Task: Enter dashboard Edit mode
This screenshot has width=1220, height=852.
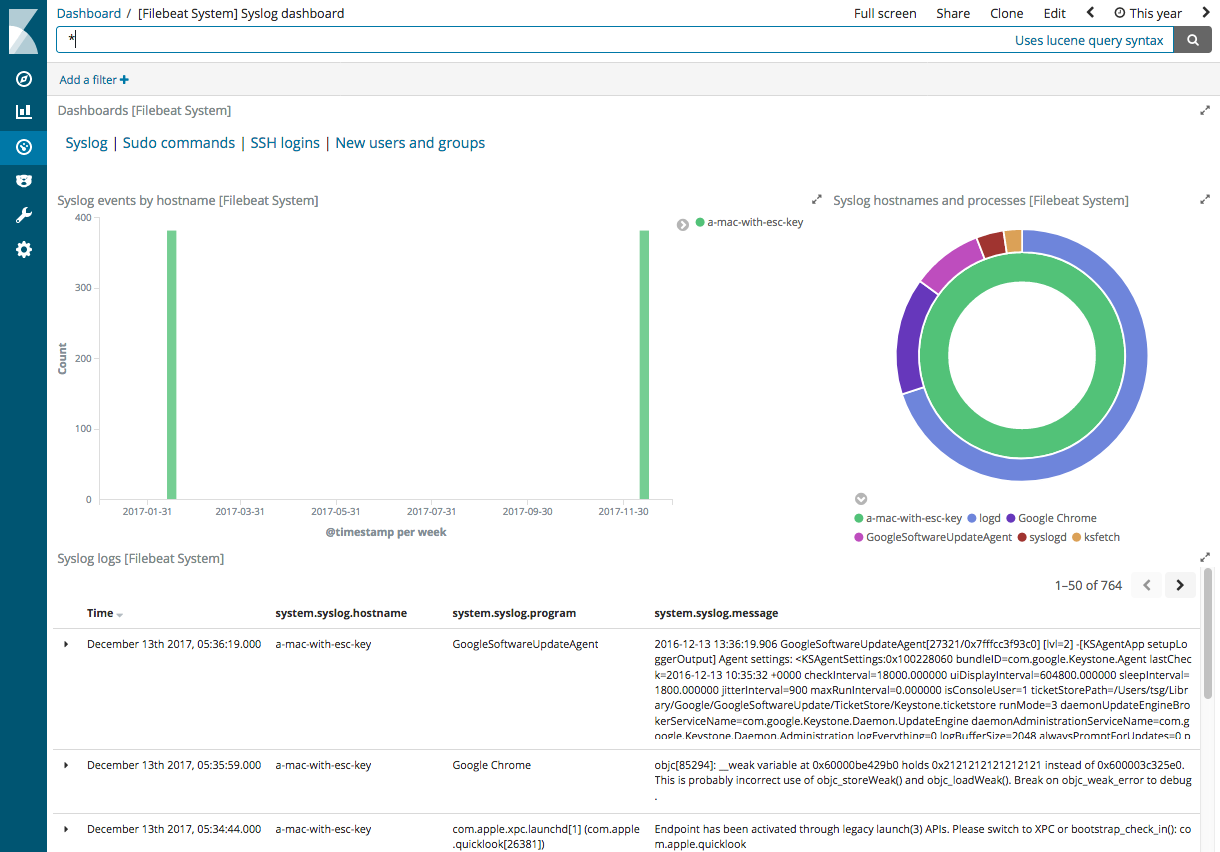Action: (x=1054, y=13)
